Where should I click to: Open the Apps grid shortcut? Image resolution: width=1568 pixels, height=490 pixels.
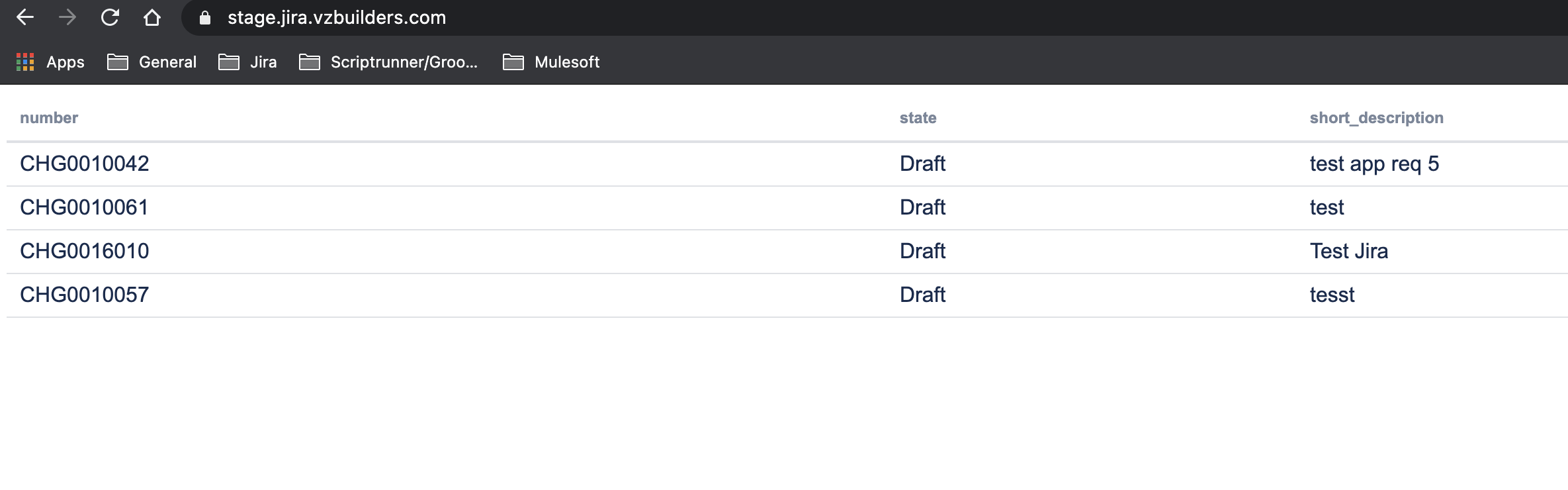(x=50, y=62)
